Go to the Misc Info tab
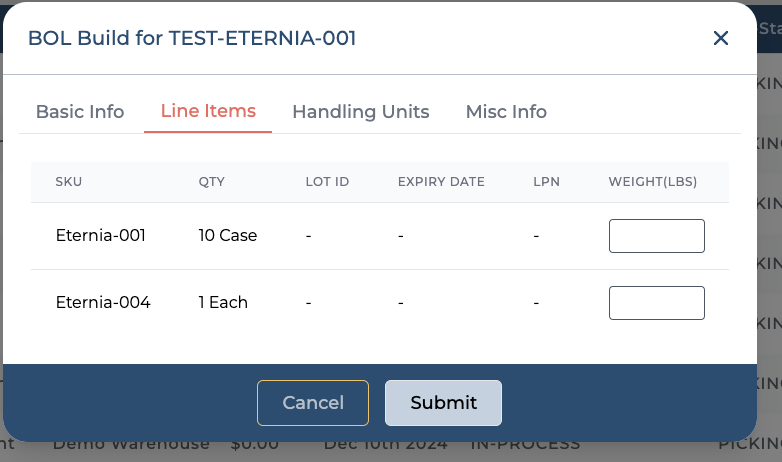This screenshot has height=462, width=782. (506, 112)
